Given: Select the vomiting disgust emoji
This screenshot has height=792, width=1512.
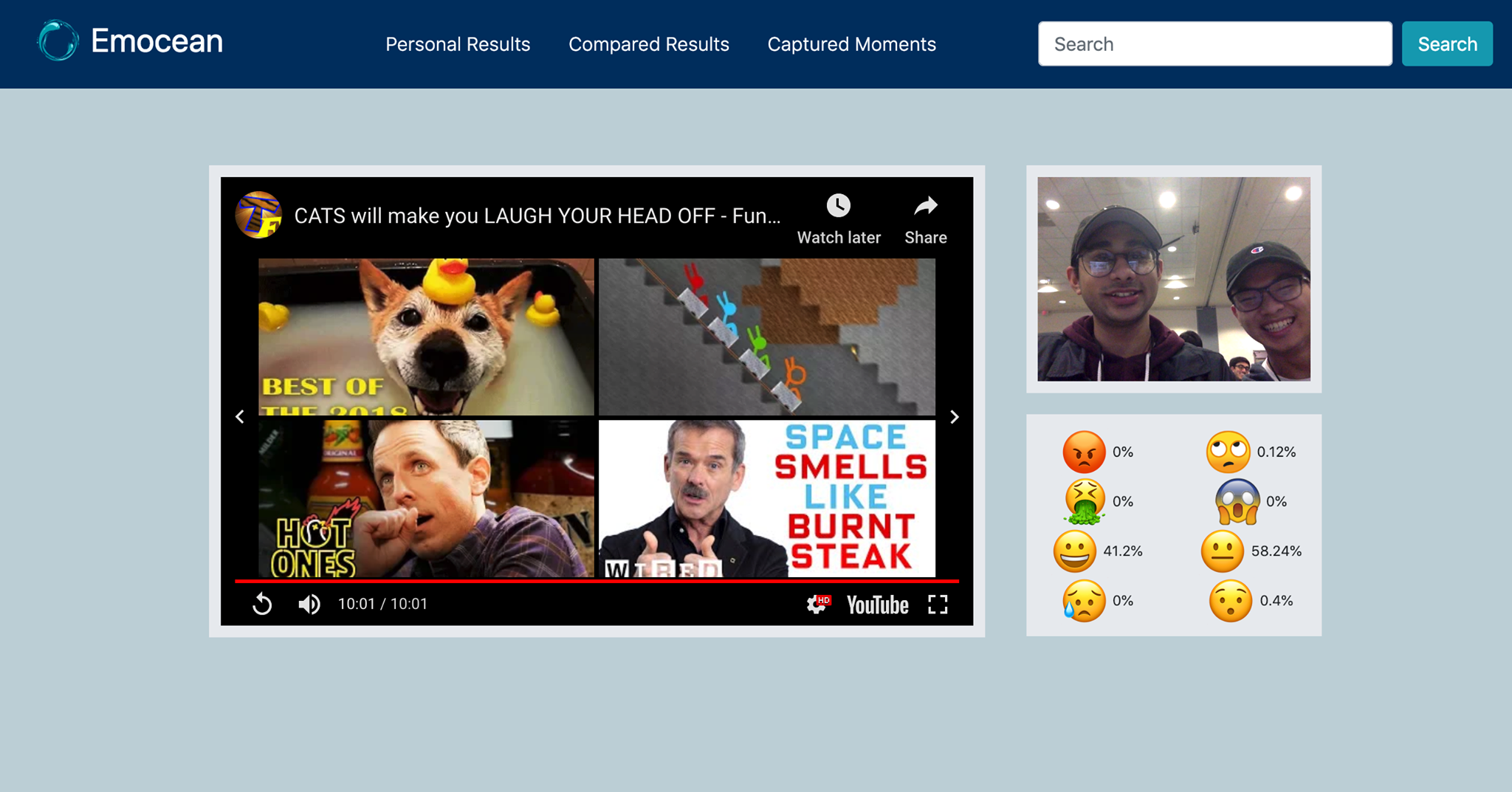Looking at the screenshot, I should click(1085, 502).
